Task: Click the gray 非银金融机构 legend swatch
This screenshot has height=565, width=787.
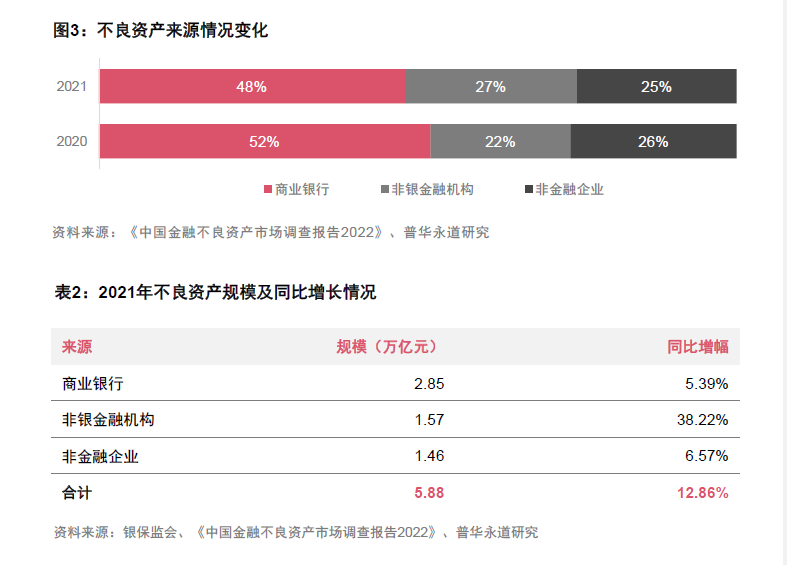Action: pos(385,189)
